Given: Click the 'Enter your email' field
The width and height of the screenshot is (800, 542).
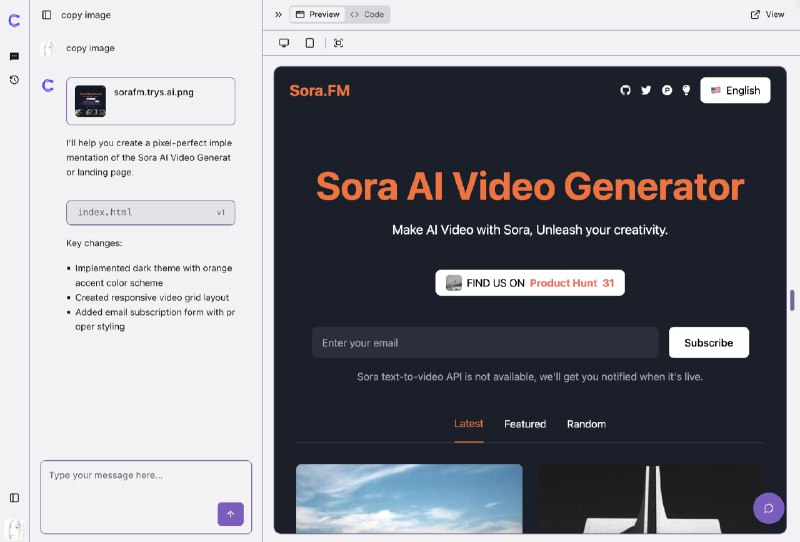Looking at the screenshot, I should 485,342.
